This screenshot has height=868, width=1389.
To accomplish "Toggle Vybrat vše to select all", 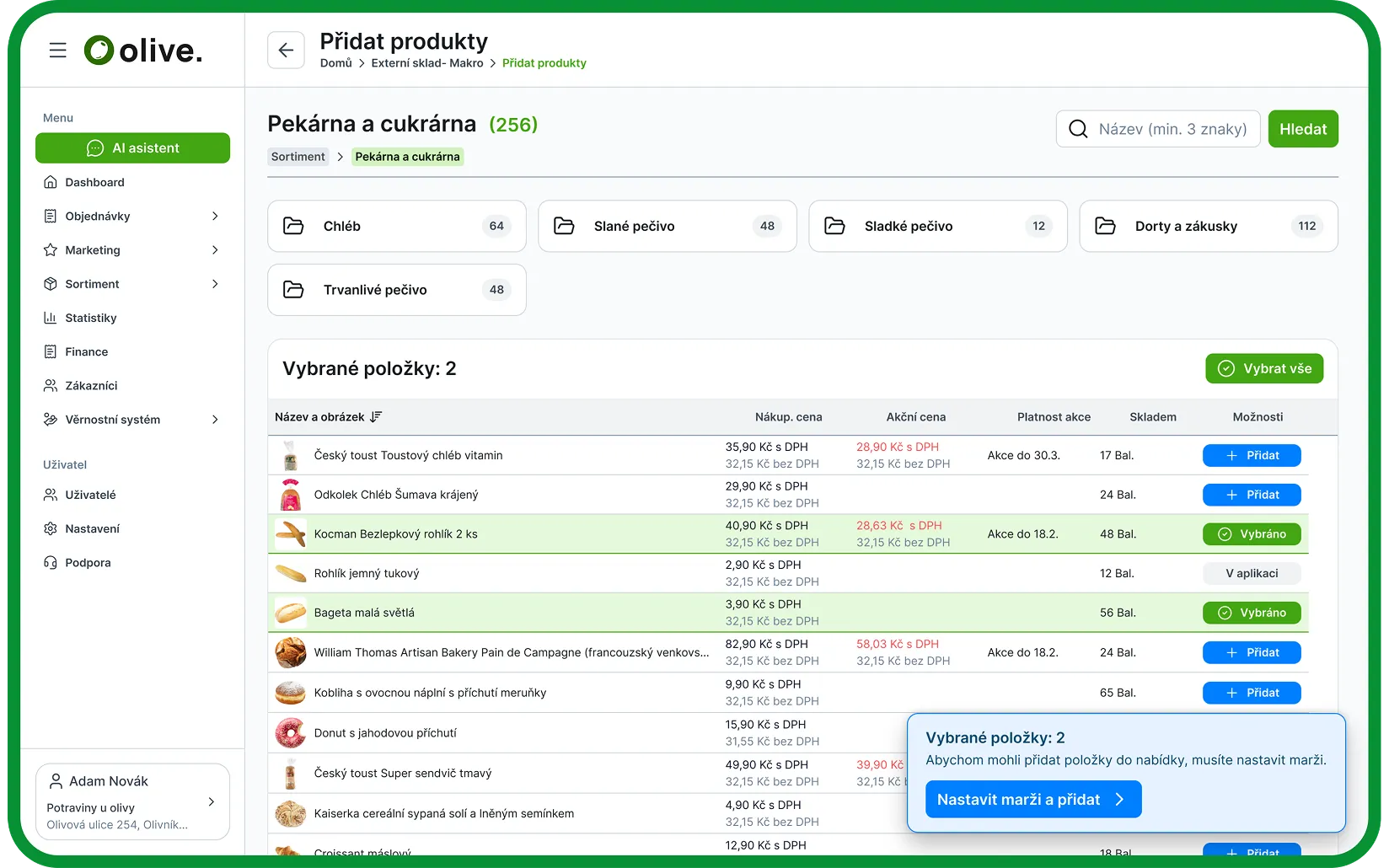I will [x=1263, y=369].
